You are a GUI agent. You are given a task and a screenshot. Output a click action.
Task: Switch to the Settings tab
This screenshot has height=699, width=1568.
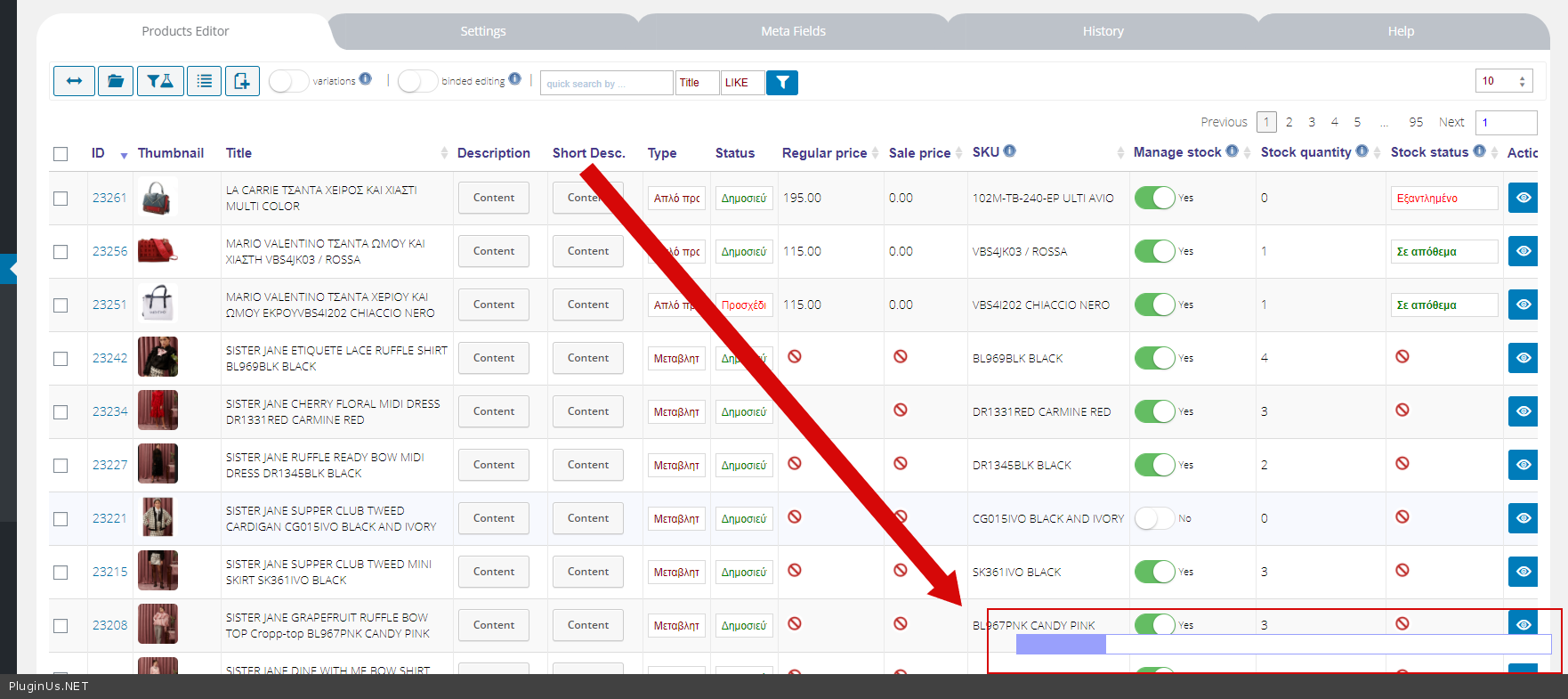coord(482,31)
